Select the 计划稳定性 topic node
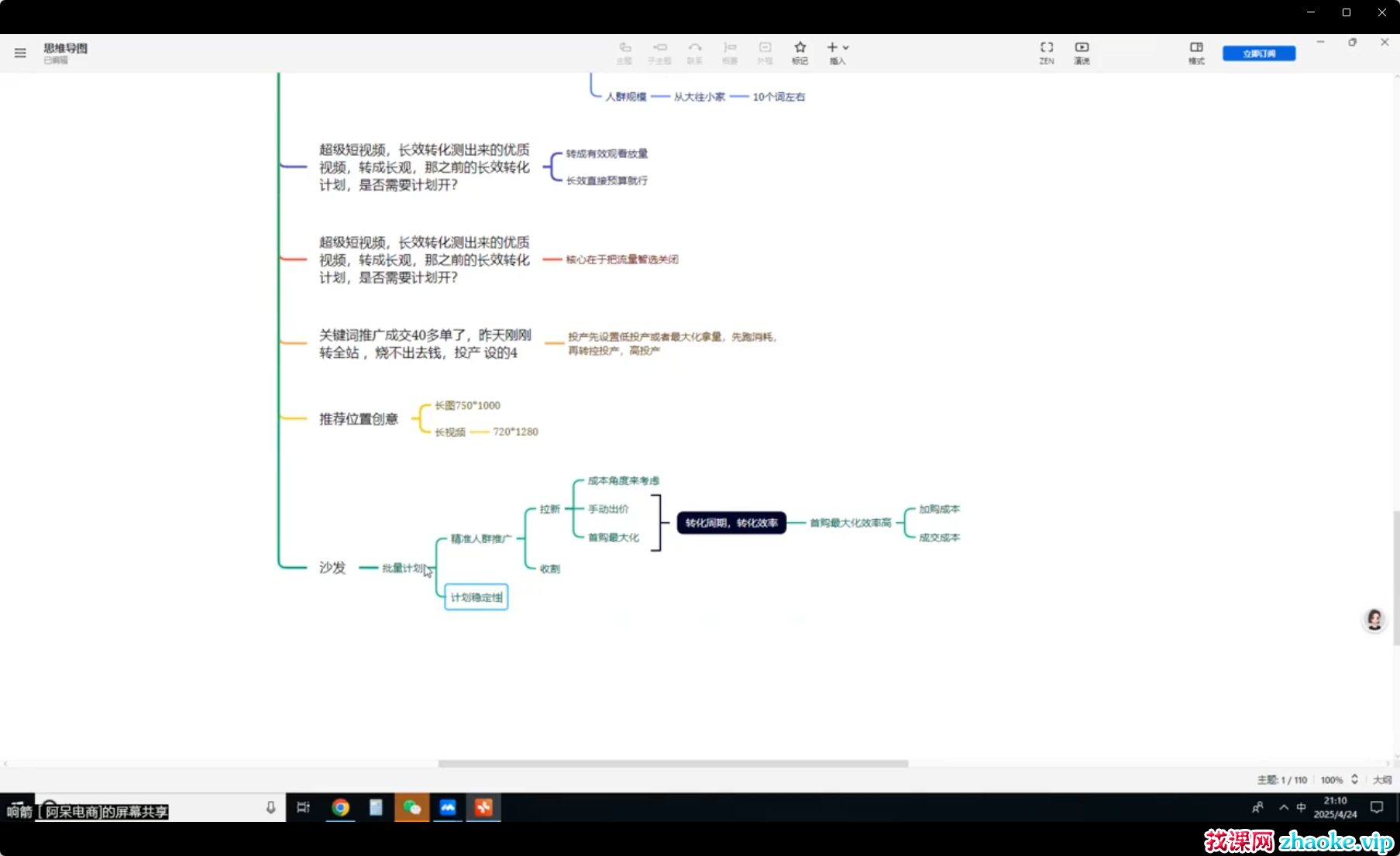This screenshot has width=1400, height=856. click(x=476, y=597)
